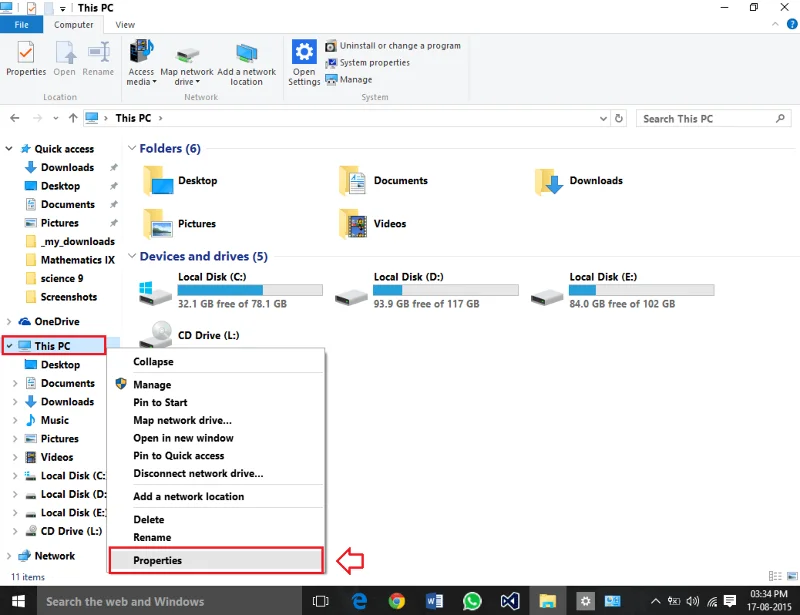Open the Downloads folder under Folders

tap(579, 181)
